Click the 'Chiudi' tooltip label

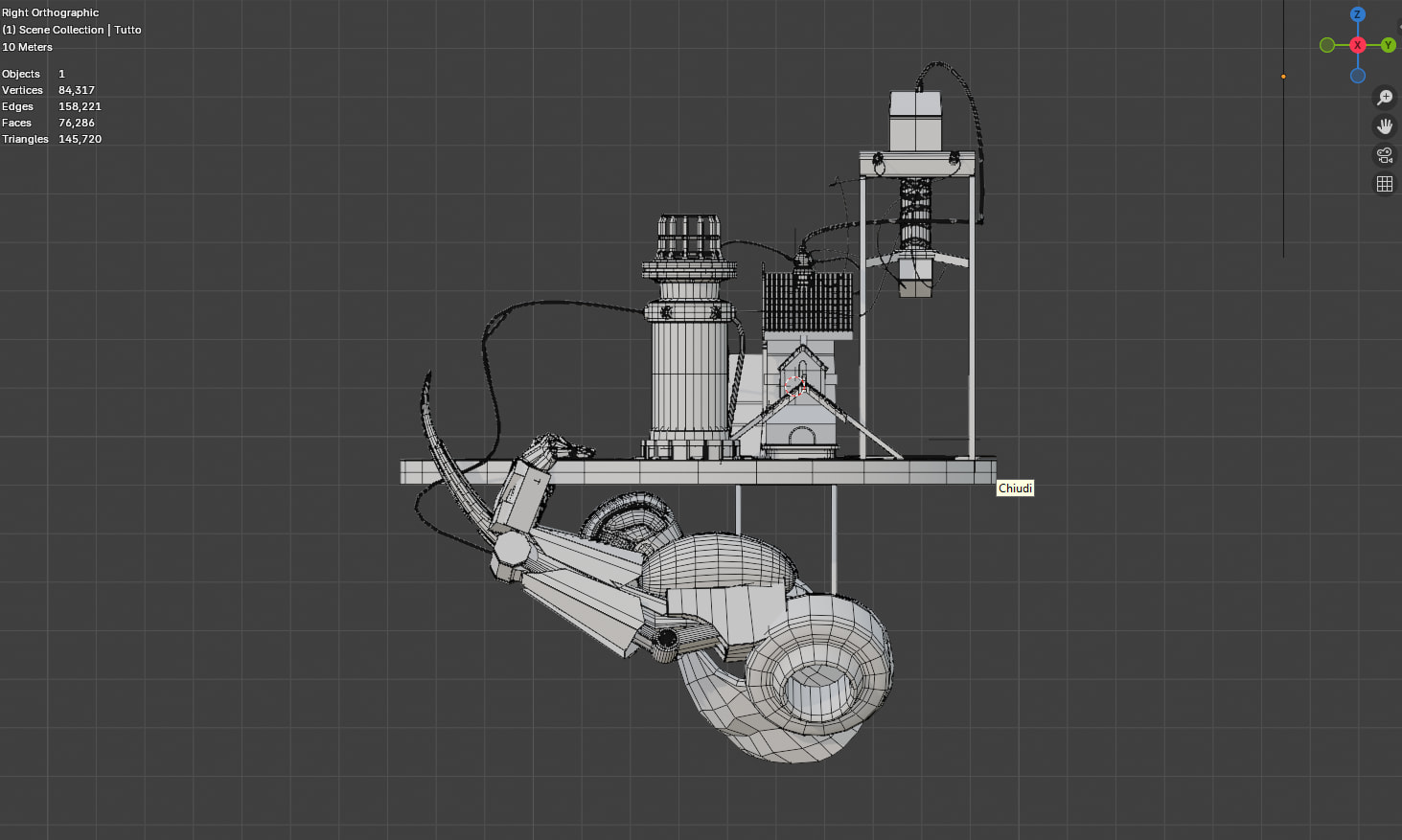coord(1015,488)
